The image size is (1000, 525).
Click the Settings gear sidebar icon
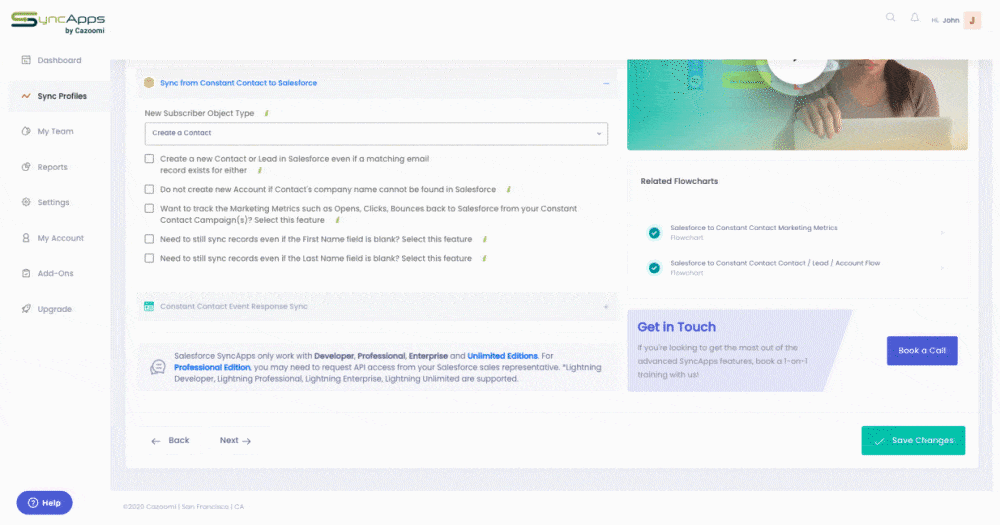26,202
